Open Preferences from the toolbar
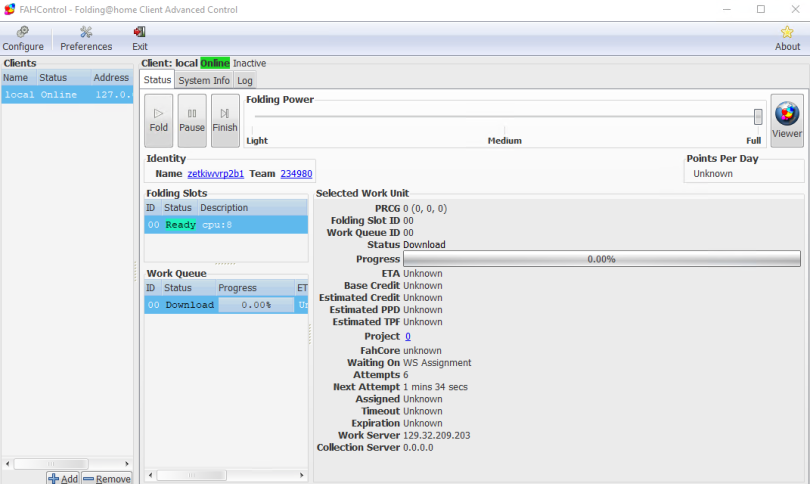The image size is (810, 484). coord(86,39)
